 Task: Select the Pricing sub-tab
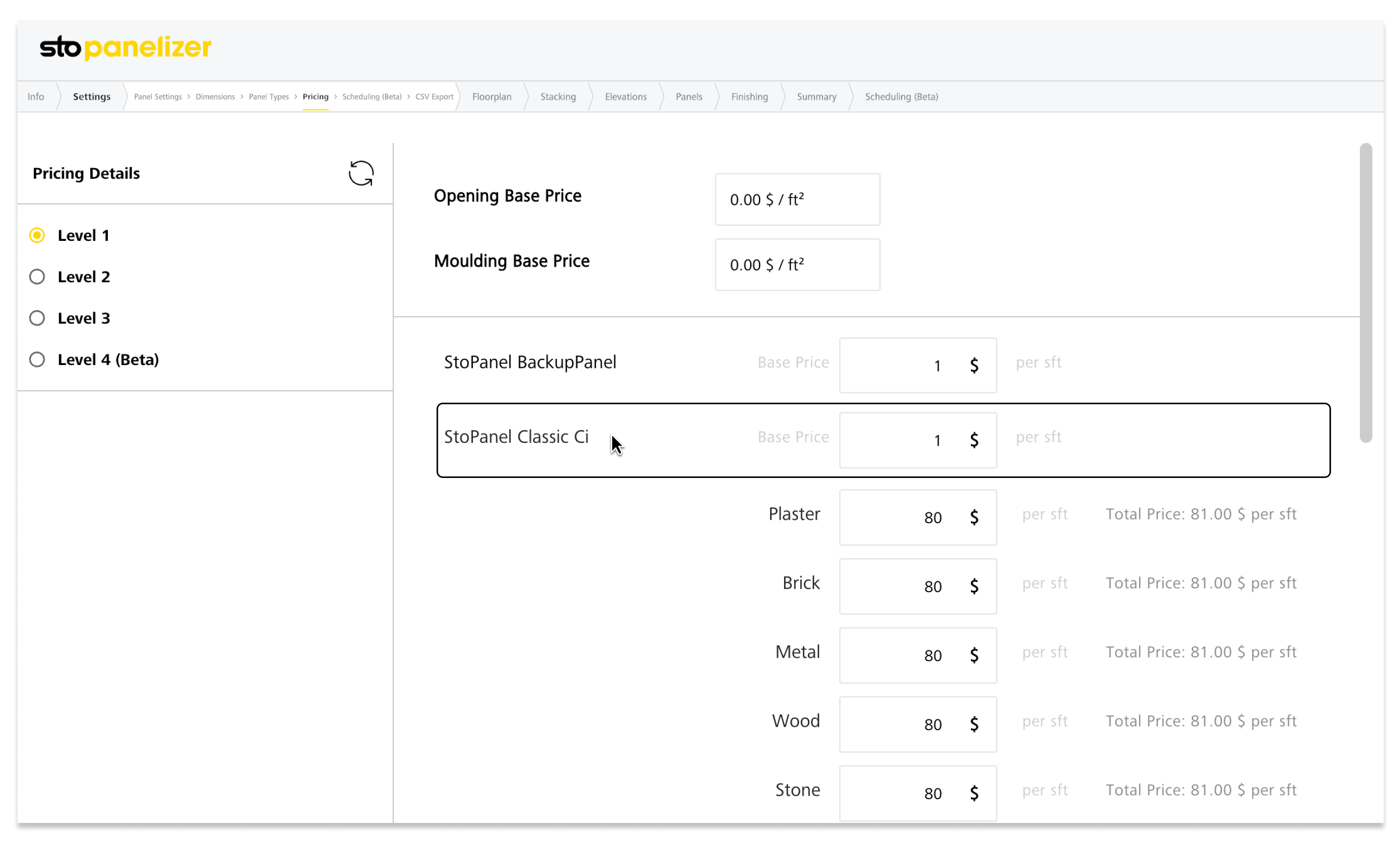(x=315, y=97)
